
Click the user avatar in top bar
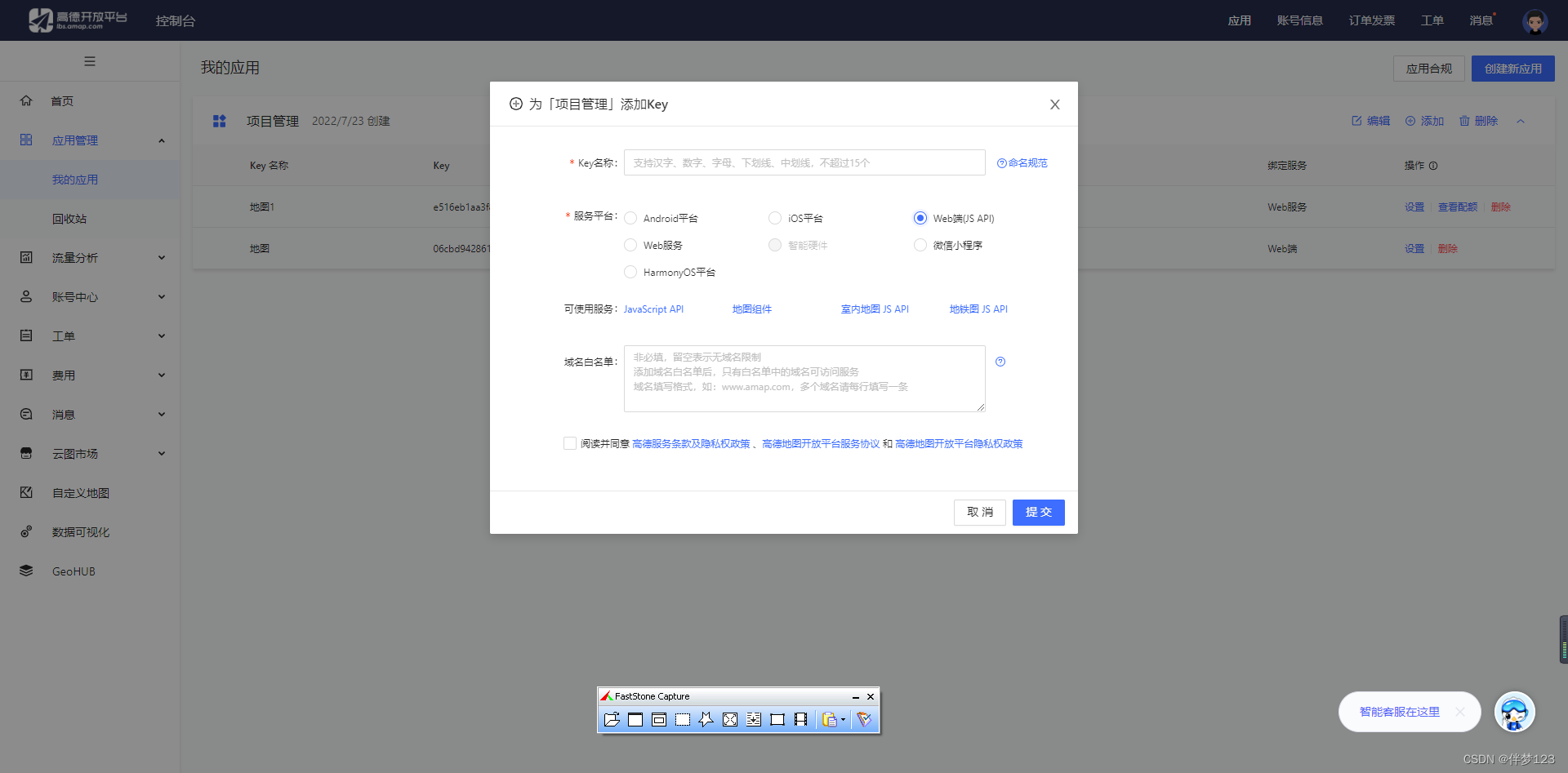[x=1535, y=20]
